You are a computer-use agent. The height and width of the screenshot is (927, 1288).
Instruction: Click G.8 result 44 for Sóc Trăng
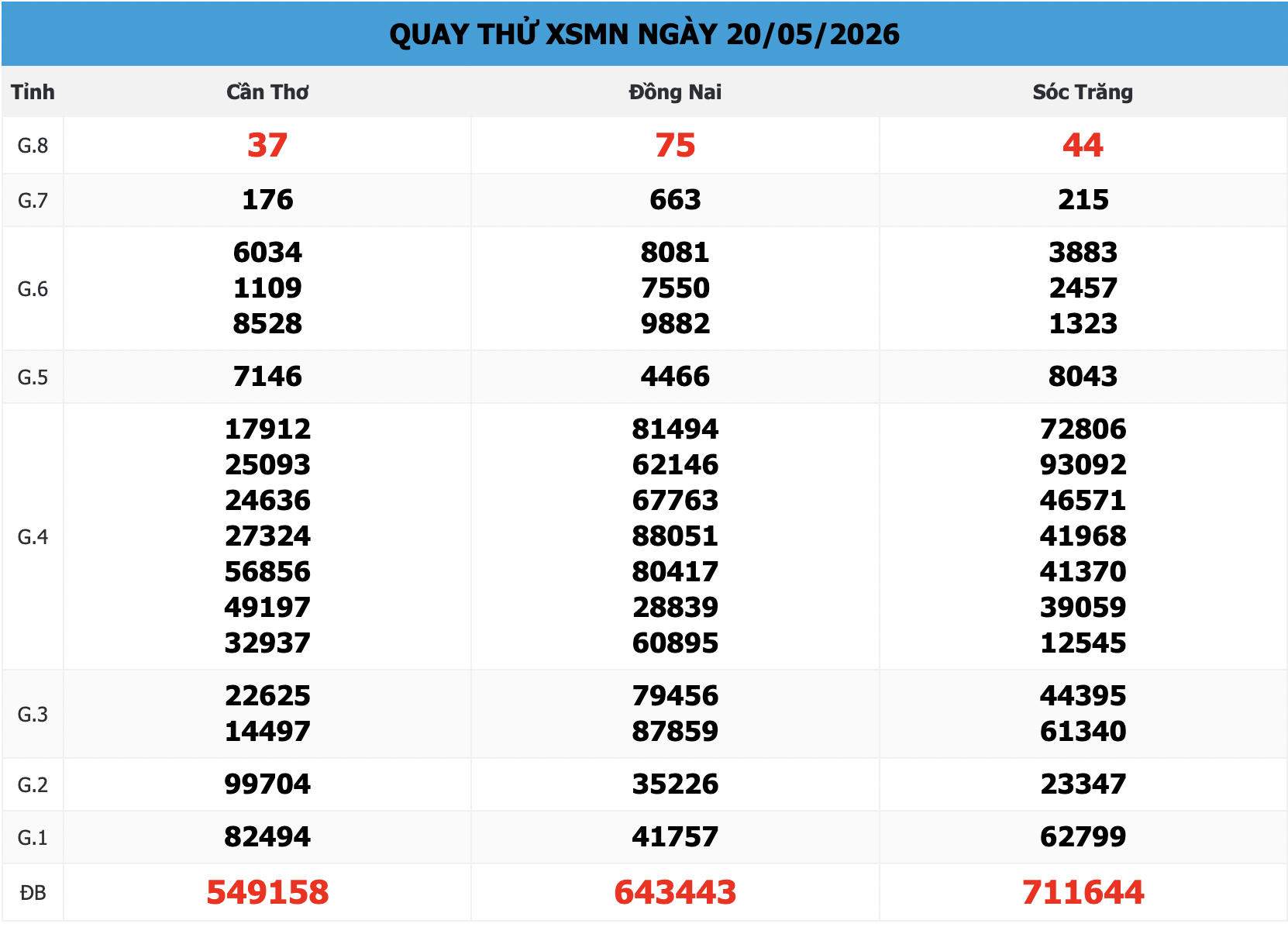(x=1083, y=146)
